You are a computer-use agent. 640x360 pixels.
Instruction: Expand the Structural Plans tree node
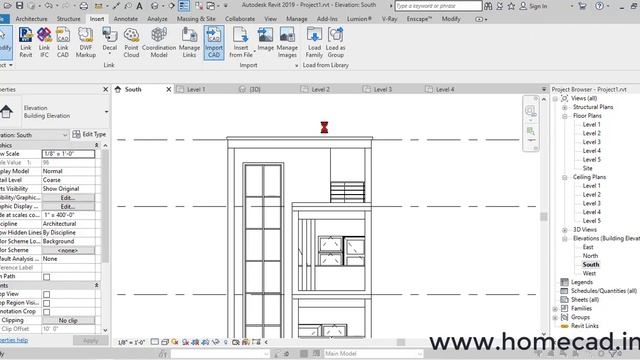[x=565, y=107]
